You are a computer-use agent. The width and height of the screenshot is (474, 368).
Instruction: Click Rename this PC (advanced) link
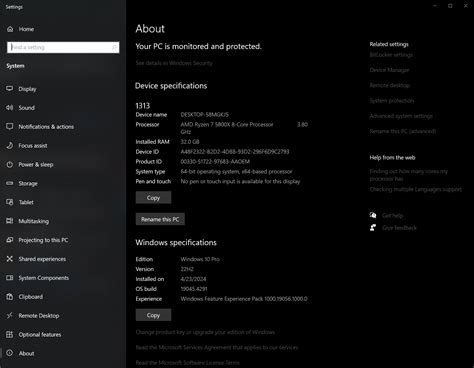pos(403,131)
